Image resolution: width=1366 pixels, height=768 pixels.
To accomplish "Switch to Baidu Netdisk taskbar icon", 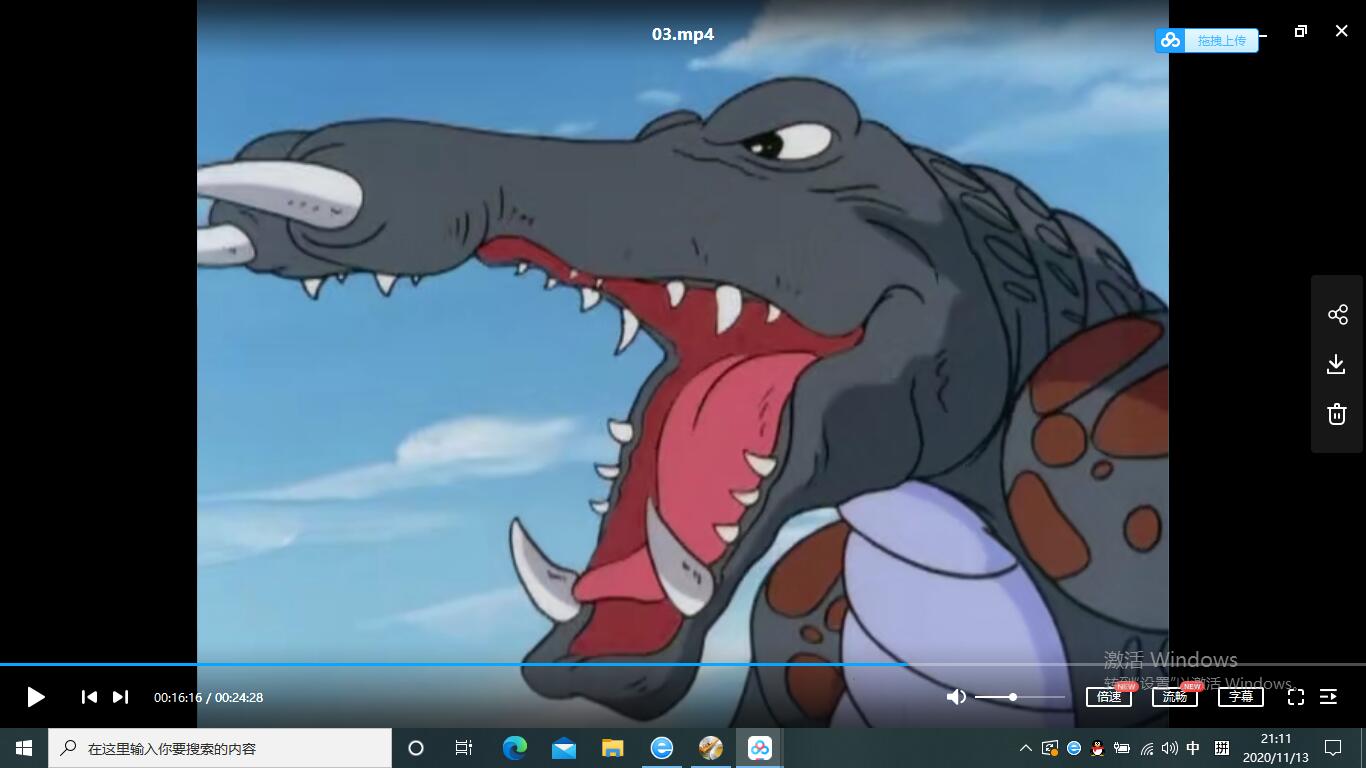I will click(x=760, y=748).
